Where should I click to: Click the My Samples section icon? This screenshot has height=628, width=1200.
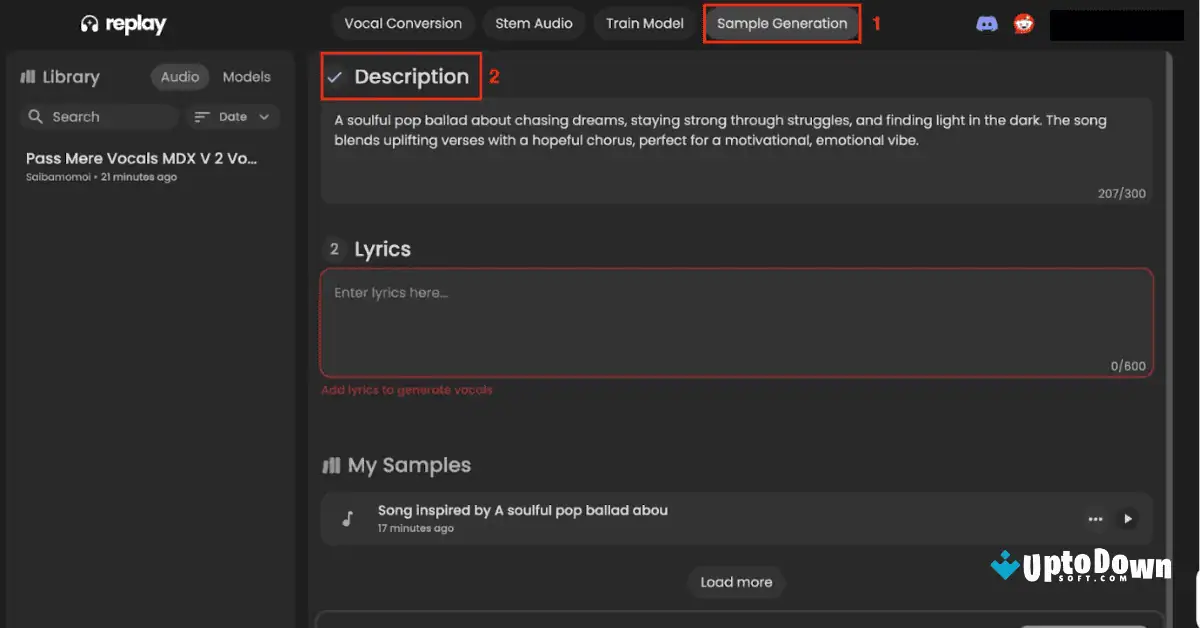(331, 465)
